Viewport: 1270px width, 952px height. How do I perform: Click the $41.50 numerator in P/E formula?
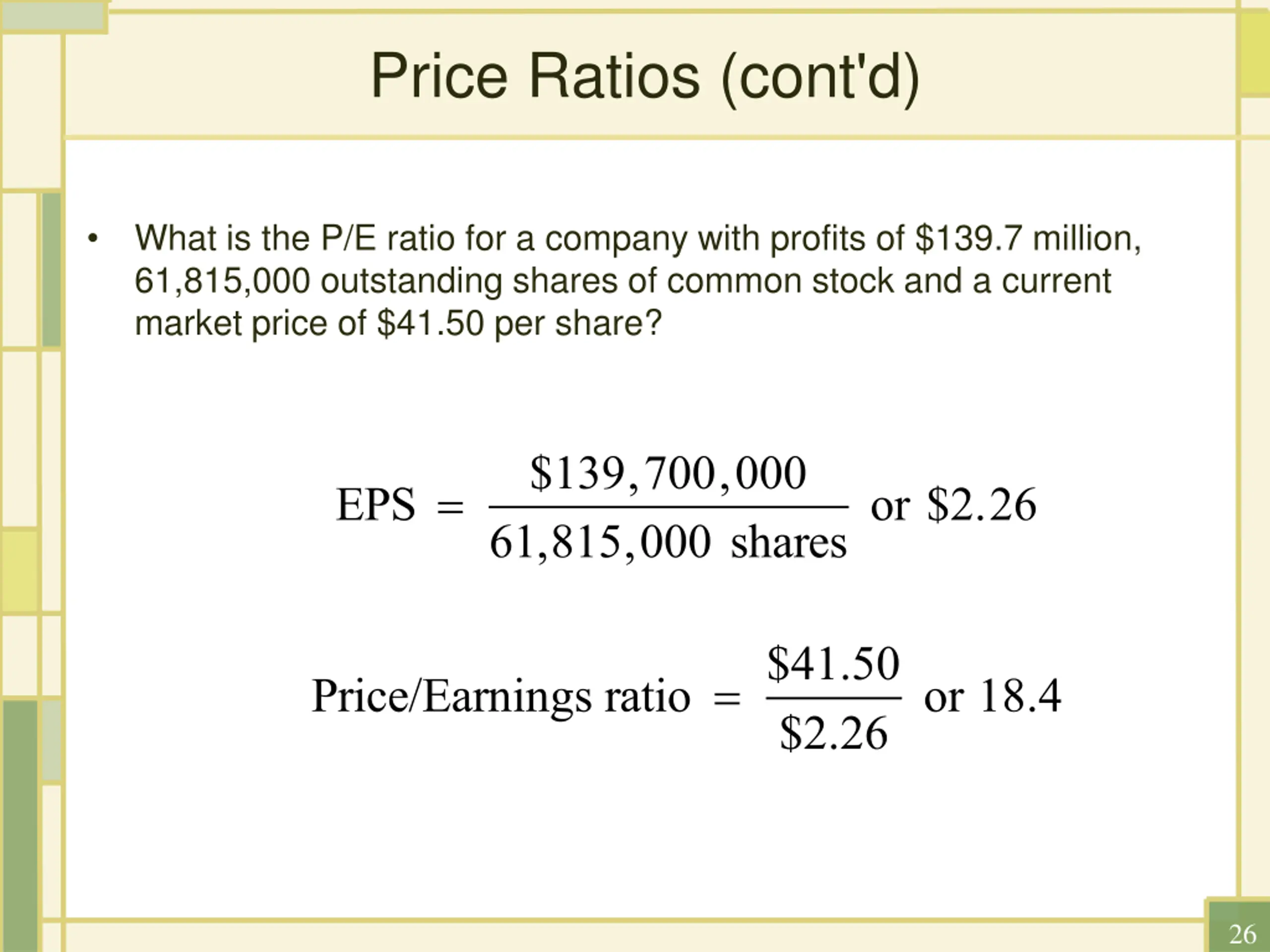point(833,663)
